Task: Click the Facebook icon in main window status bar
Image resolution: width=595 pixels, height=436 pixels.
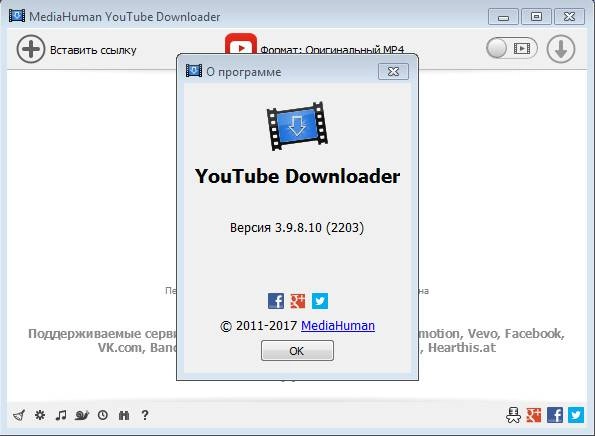Action: coord(555,415)
